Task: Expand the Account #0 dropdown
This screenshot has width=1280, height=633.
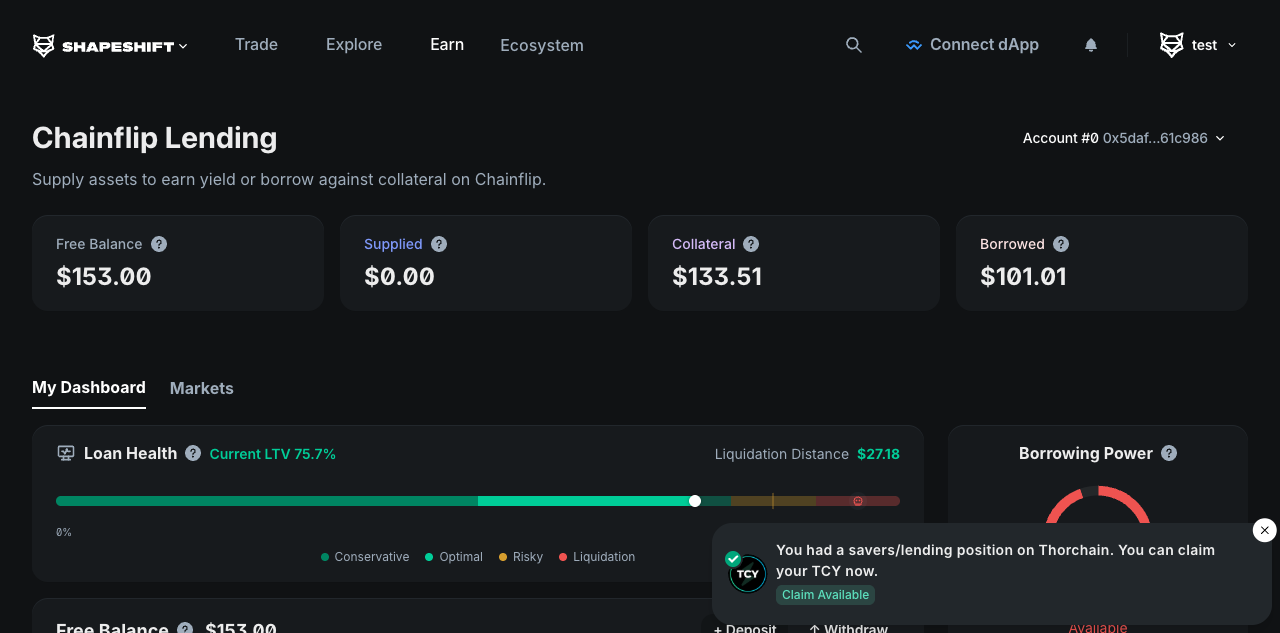Action: tap(1220, 138)
